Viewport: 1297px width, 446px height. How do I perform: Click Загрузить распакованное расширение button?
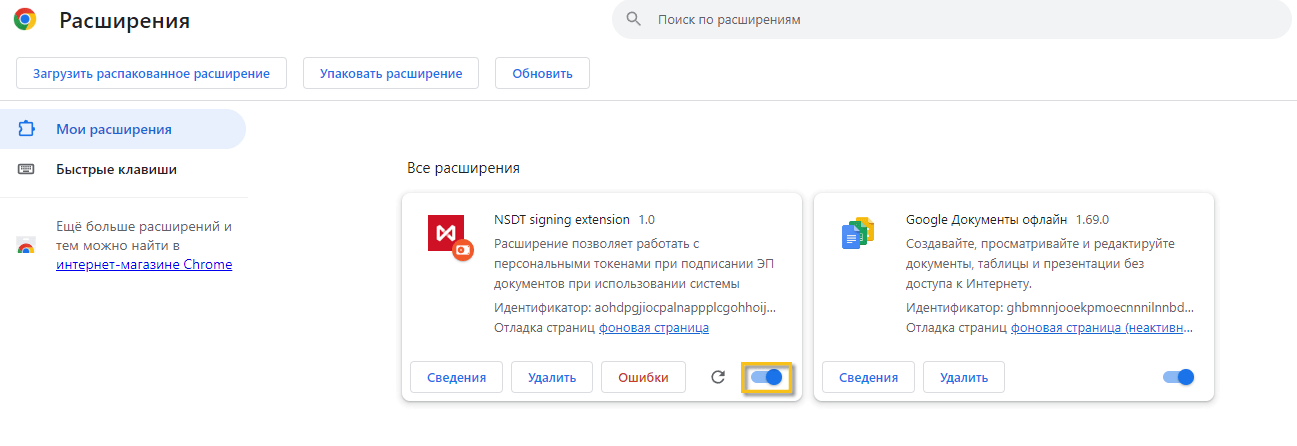click(151, 73)
